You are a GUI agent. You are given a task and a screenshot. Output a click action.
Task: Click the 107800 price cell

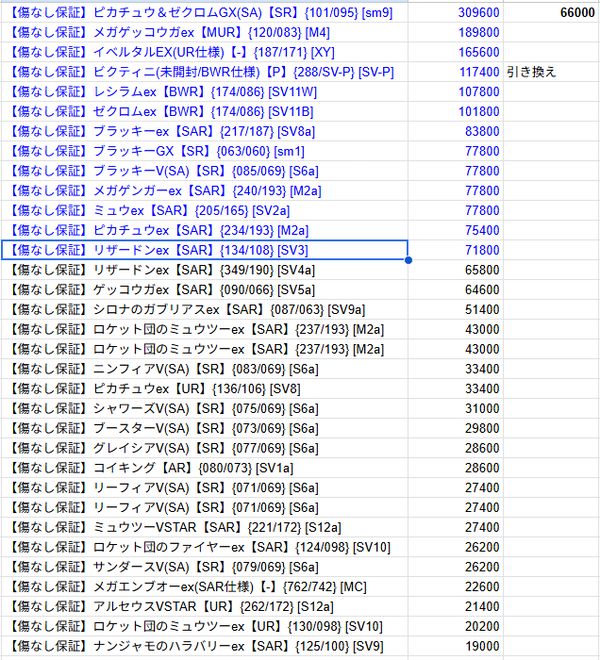tap(456, 92)
